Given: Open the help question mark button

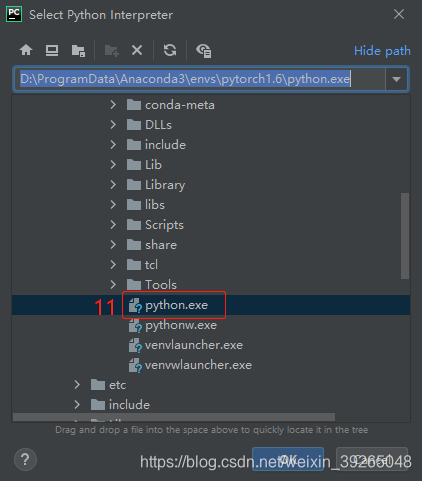Looking at the screenshot, I should coord(25,460).
